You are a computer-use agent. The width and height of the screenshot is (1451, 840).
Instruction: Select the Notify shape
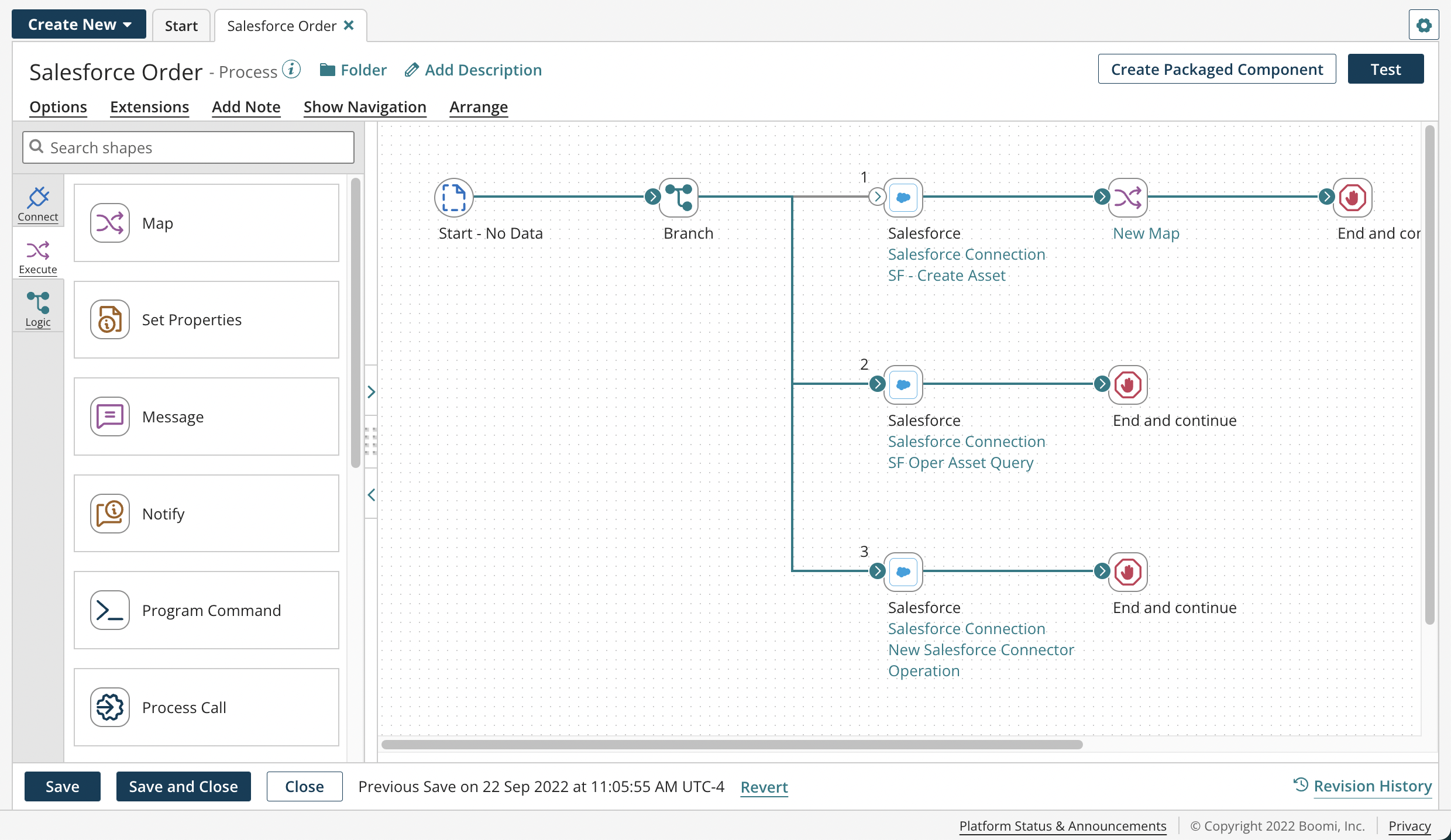pyautogui.click(x=206, y=513)
